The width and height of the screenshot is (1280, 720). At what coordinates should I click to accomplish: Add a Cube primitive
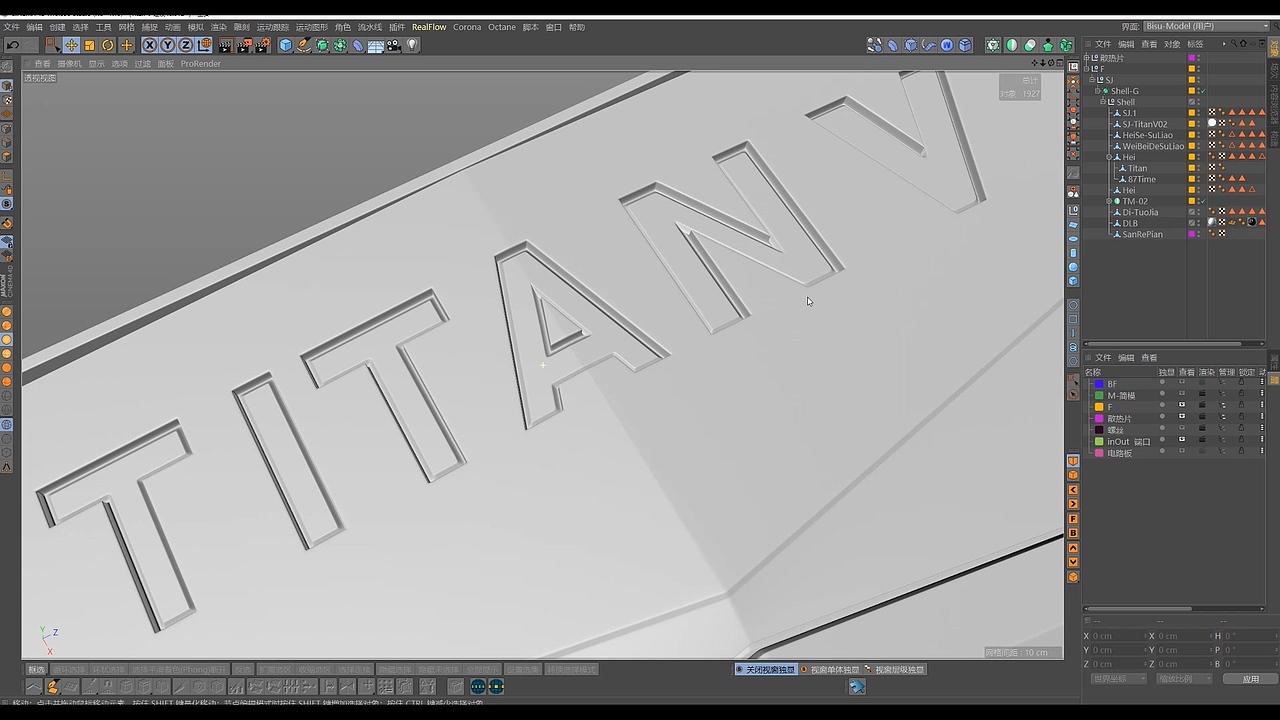point(285,45)
